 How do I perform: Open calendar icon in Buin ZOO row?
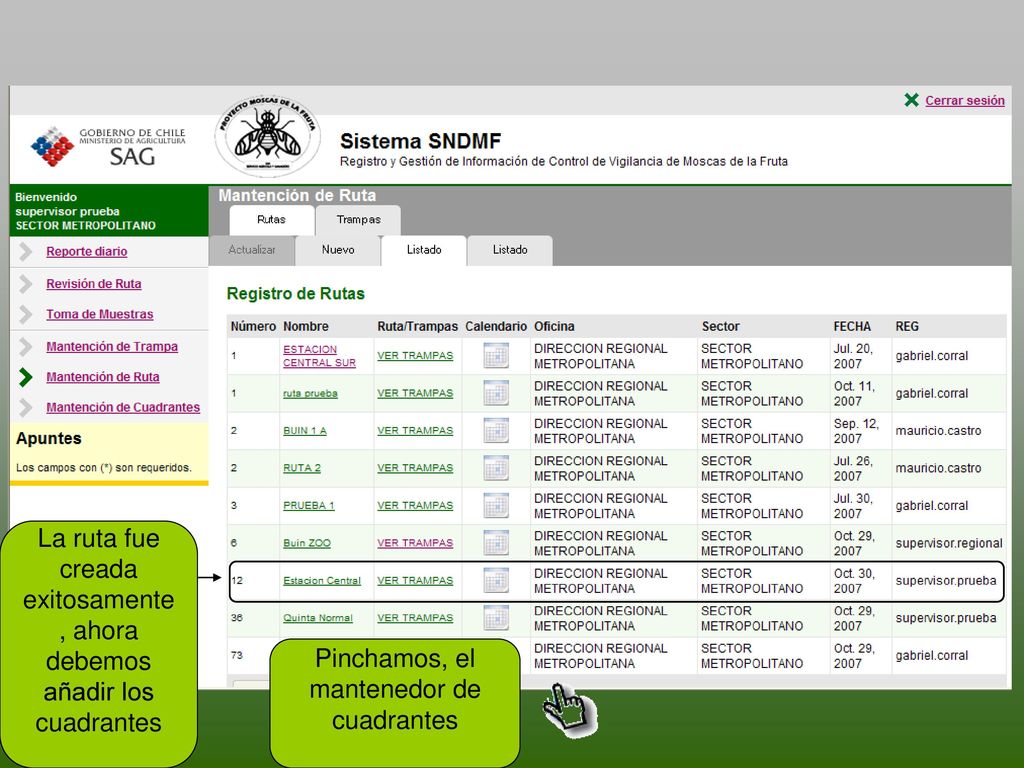[x=496, y=543]
